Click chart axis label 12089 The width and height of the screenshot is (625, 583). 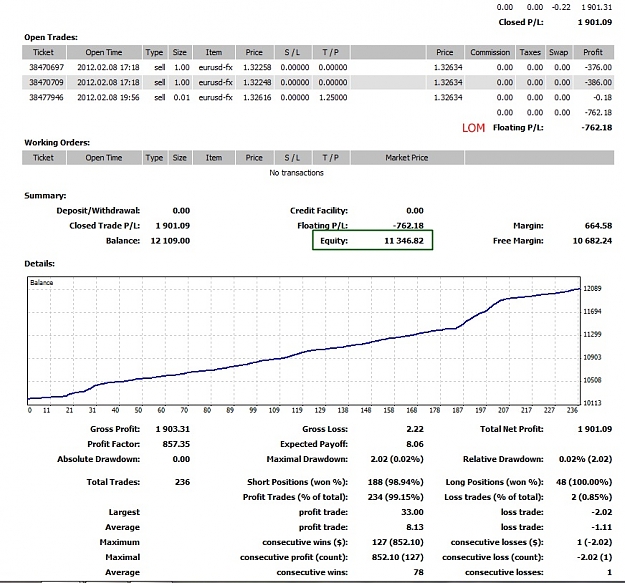tap(592, 289)
